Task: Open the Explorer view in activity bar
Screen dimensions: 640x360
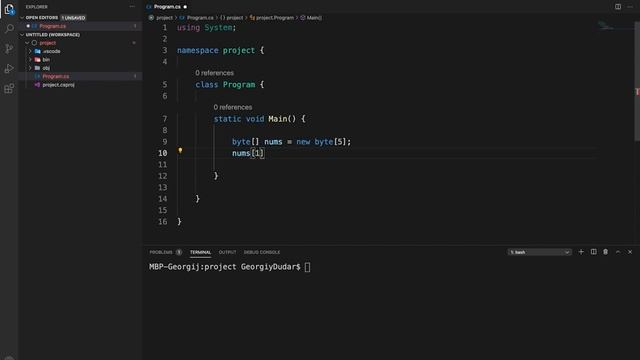Action: coord(9,9)
